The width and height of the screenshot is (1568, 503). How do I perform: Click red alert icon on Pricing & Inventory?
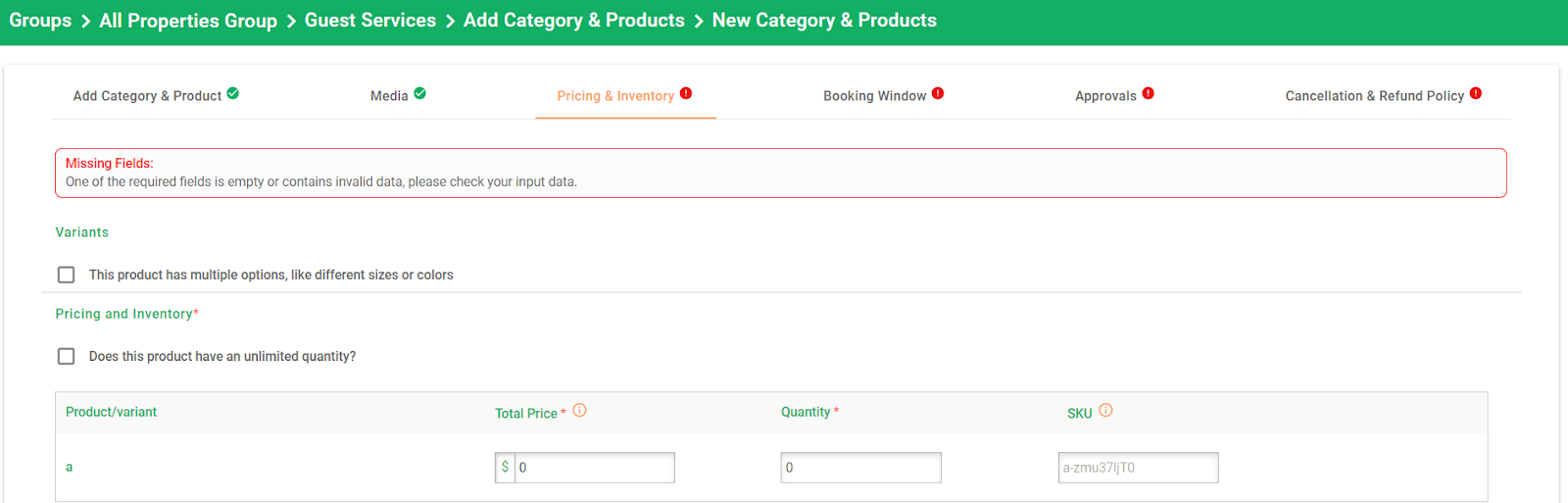[686, 94]
